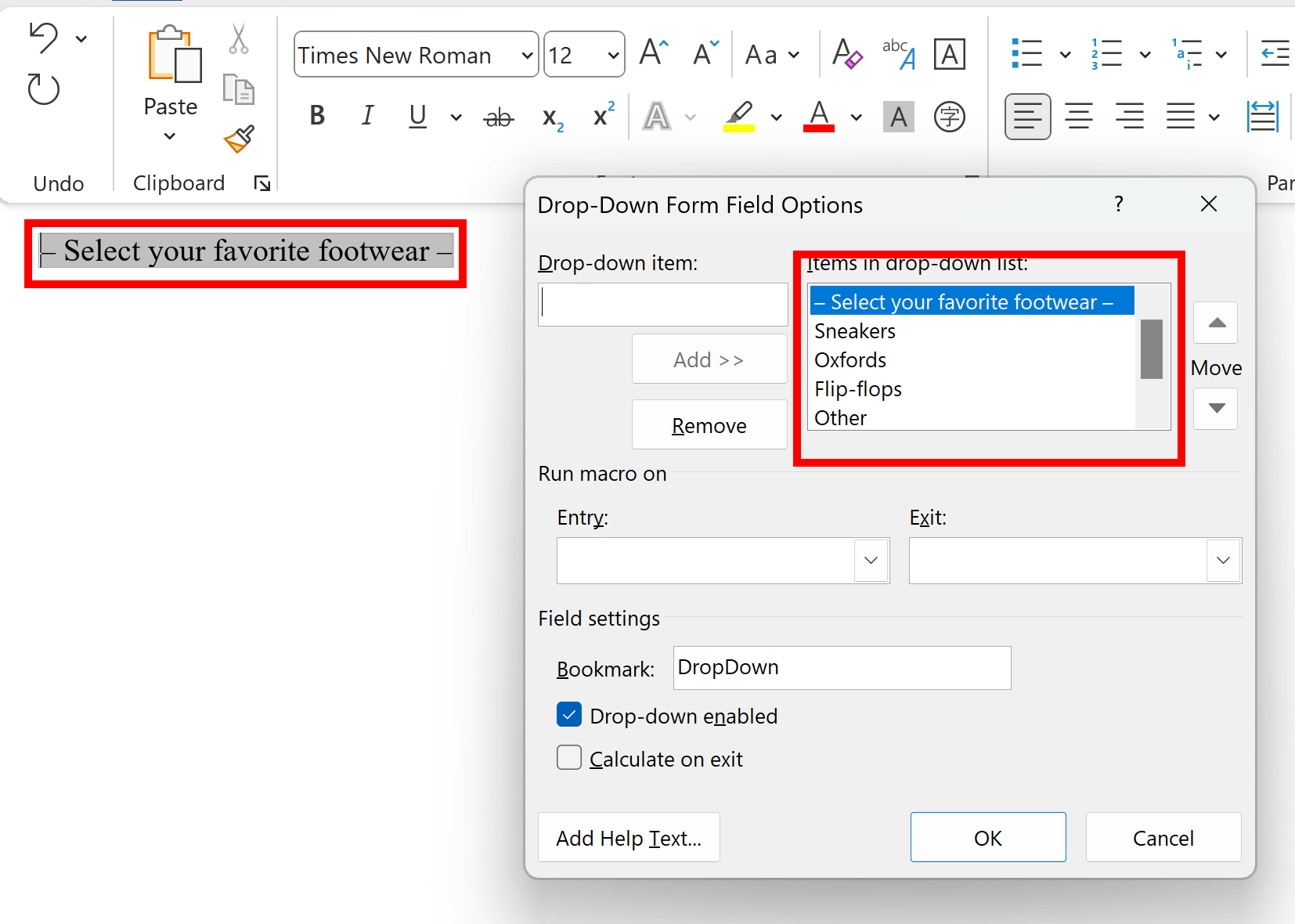Open the font color swatch dropdown
The image size is (1295, 924).
pyautogui.click(x=856, y=117)
